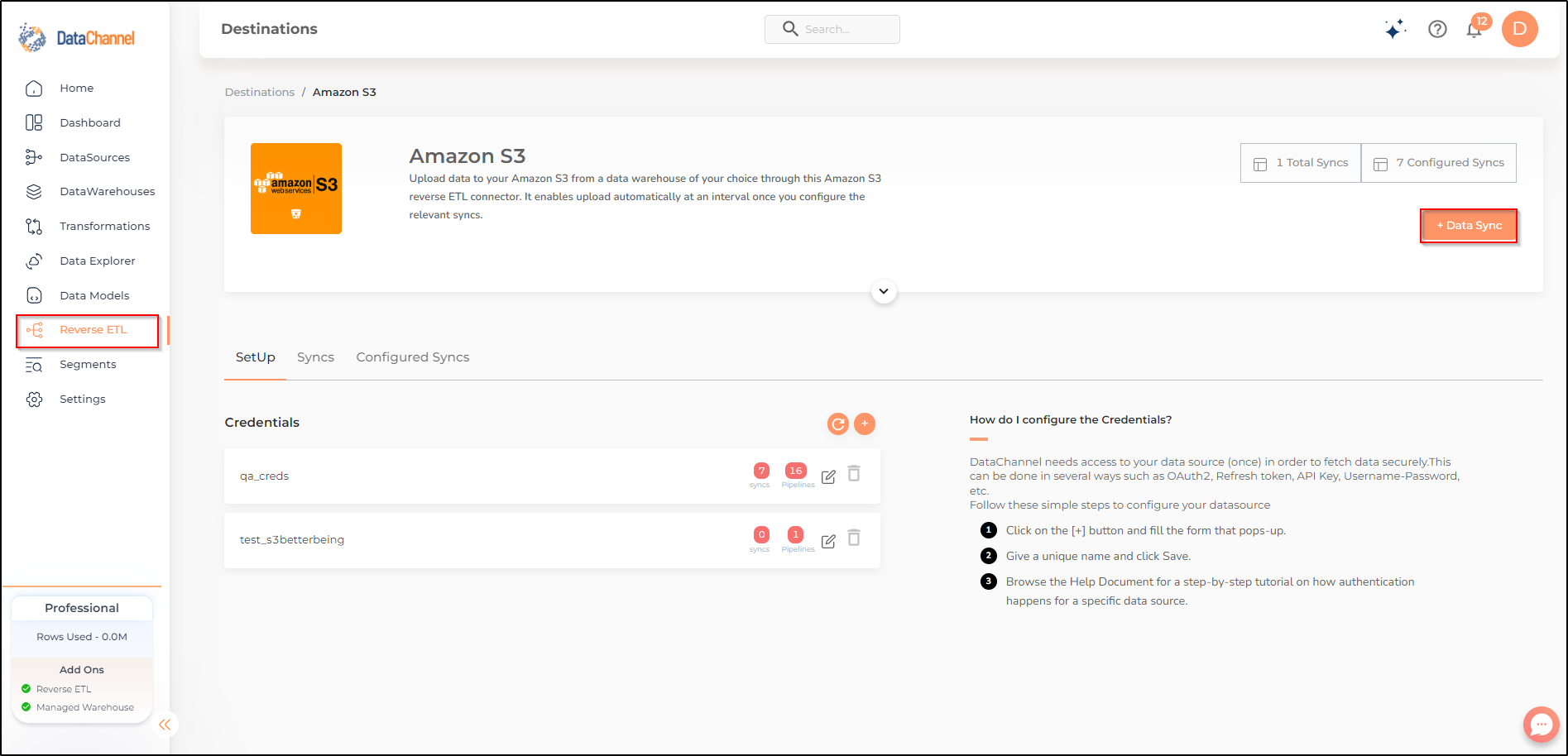The image size is (1568, 756).
Task: Edit the qa_creds credential
Action: click(x=828, y=476)
